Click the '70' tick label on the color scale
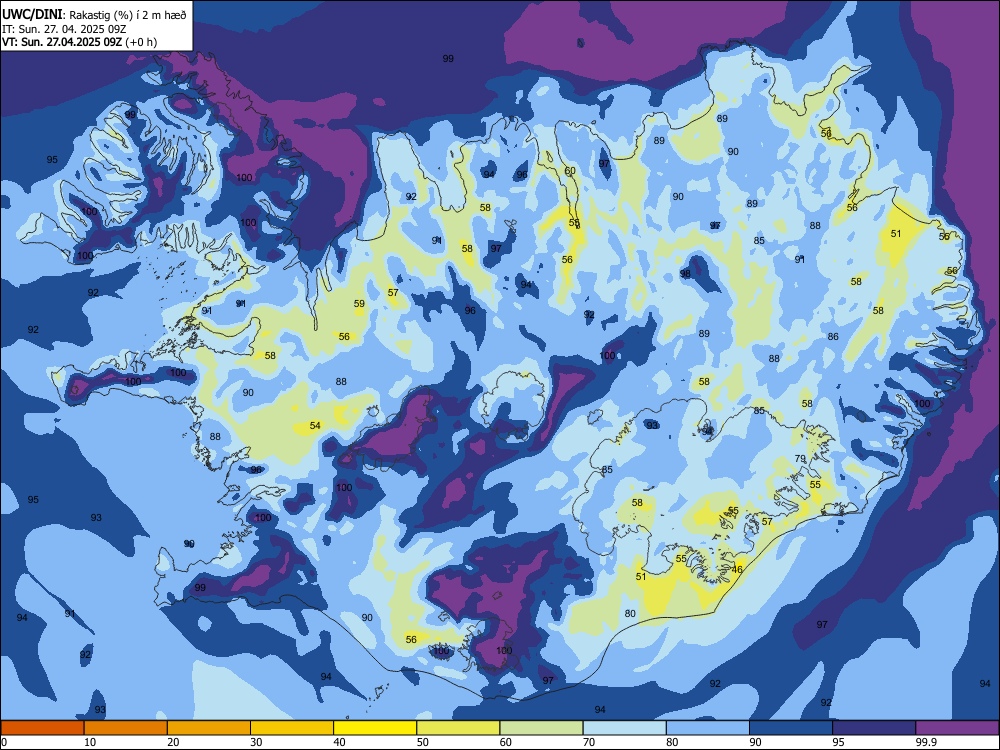The width and height of the screenshot is (1000, 750). click(589, 742)
